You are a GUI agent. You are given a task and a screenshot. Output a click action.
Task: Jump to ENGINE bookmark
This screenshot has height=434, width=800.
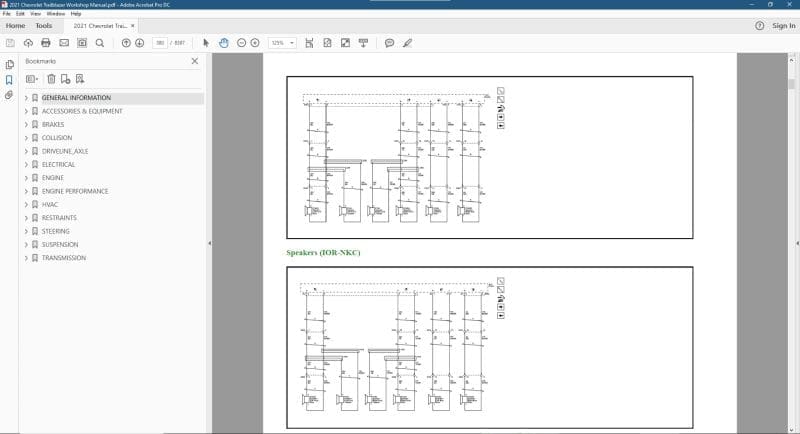pyautogui.click(x=53, y=178)
